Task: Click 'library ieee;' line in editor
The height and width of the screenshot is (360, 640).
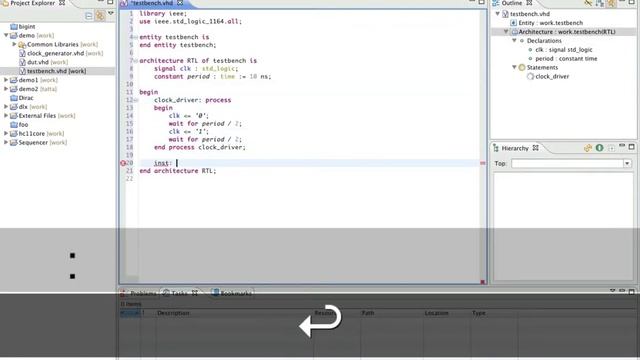Action: 163,13
